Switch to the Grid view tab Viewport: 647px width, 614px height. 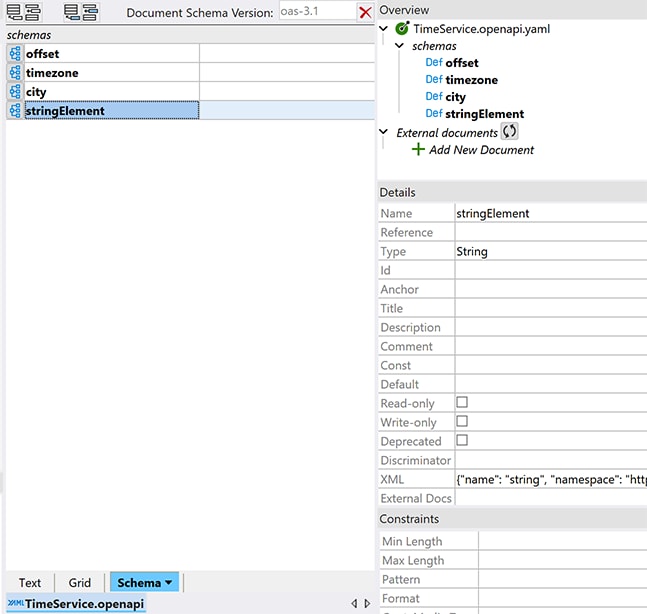tap(79, 583)
